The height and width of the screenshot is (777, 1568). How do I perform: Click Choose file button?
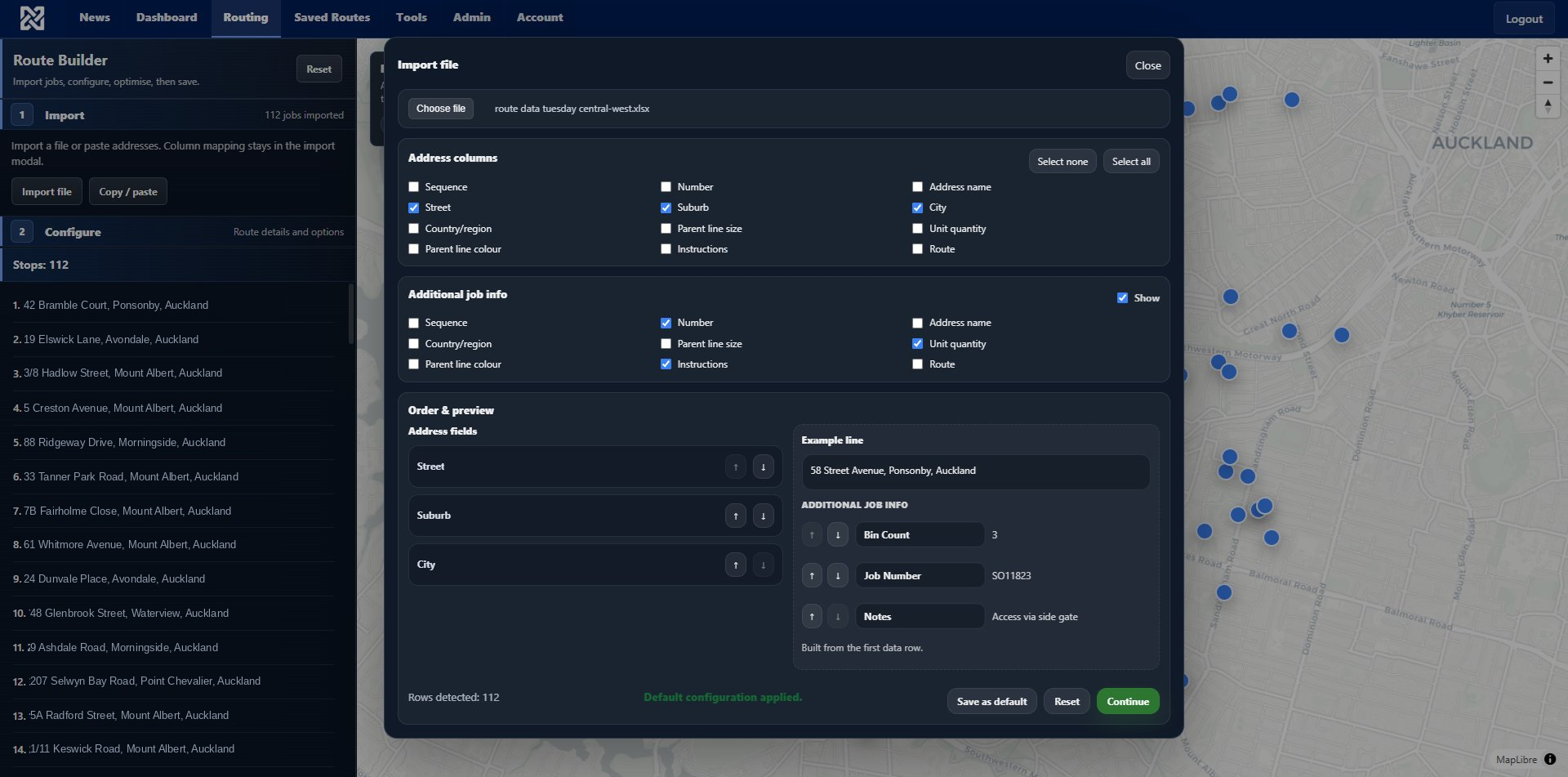441,109
